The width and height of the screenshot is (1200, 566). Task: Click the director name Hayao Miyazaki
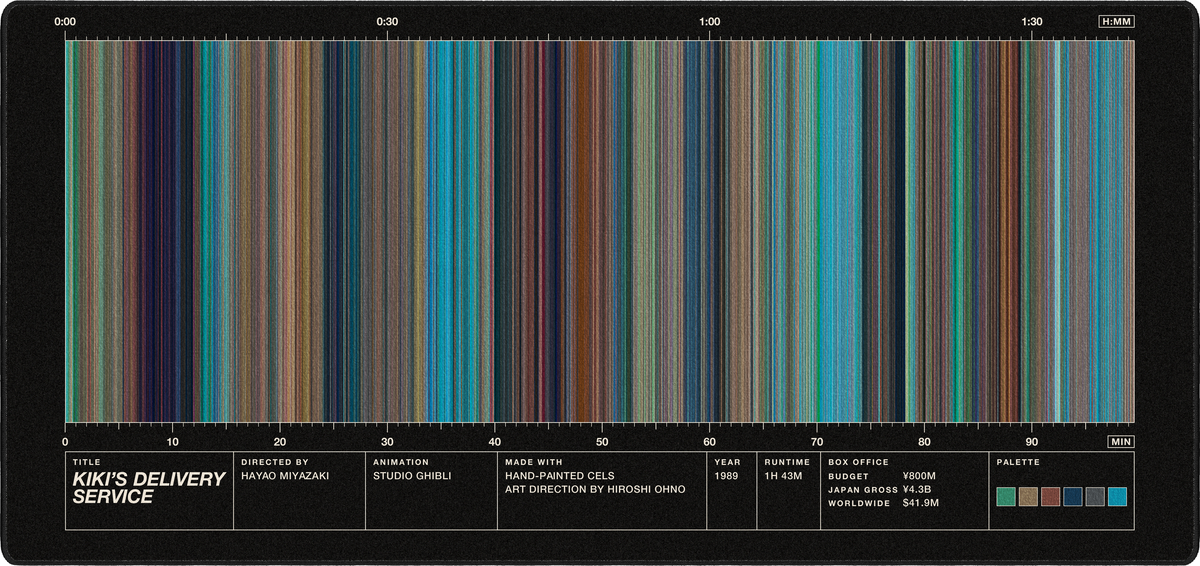coord(285,476)
